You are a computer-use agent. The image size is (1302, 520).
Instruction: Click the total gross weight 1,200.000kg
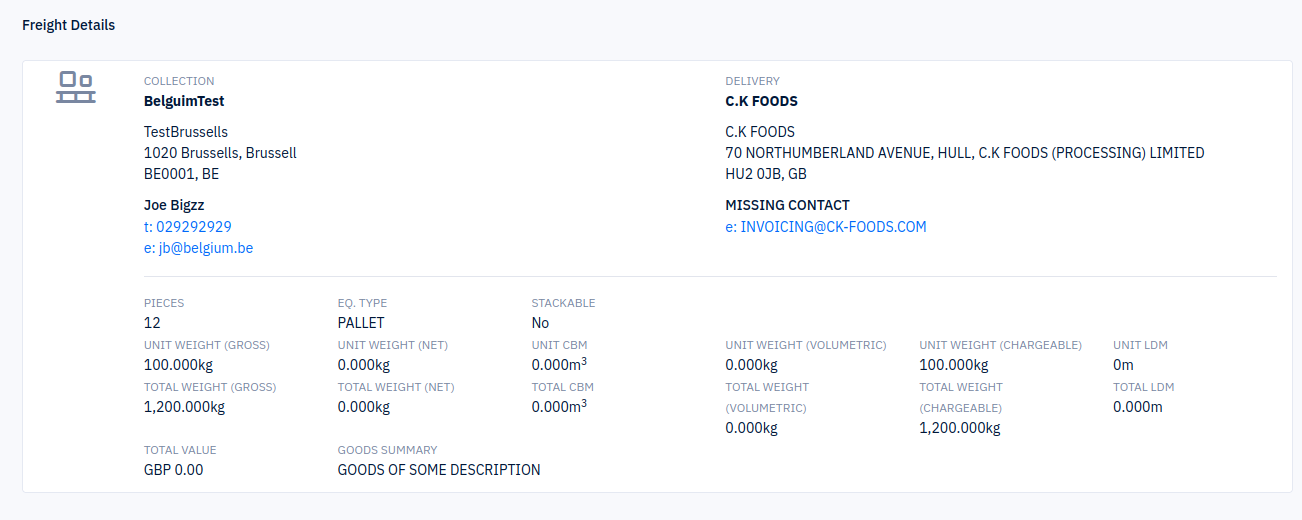coord(184,407)
